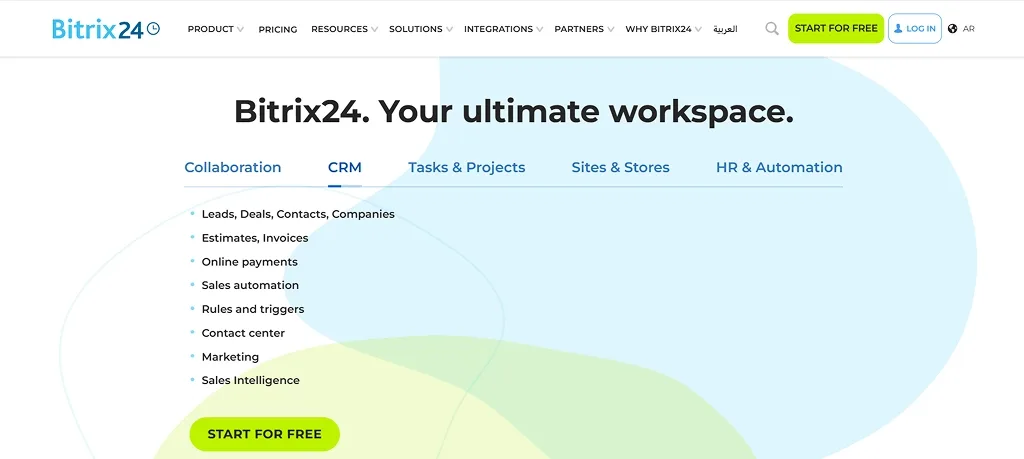Open the Why Bitrix24 menu
Screen dimensions: 1024x459
pos(658,29)
